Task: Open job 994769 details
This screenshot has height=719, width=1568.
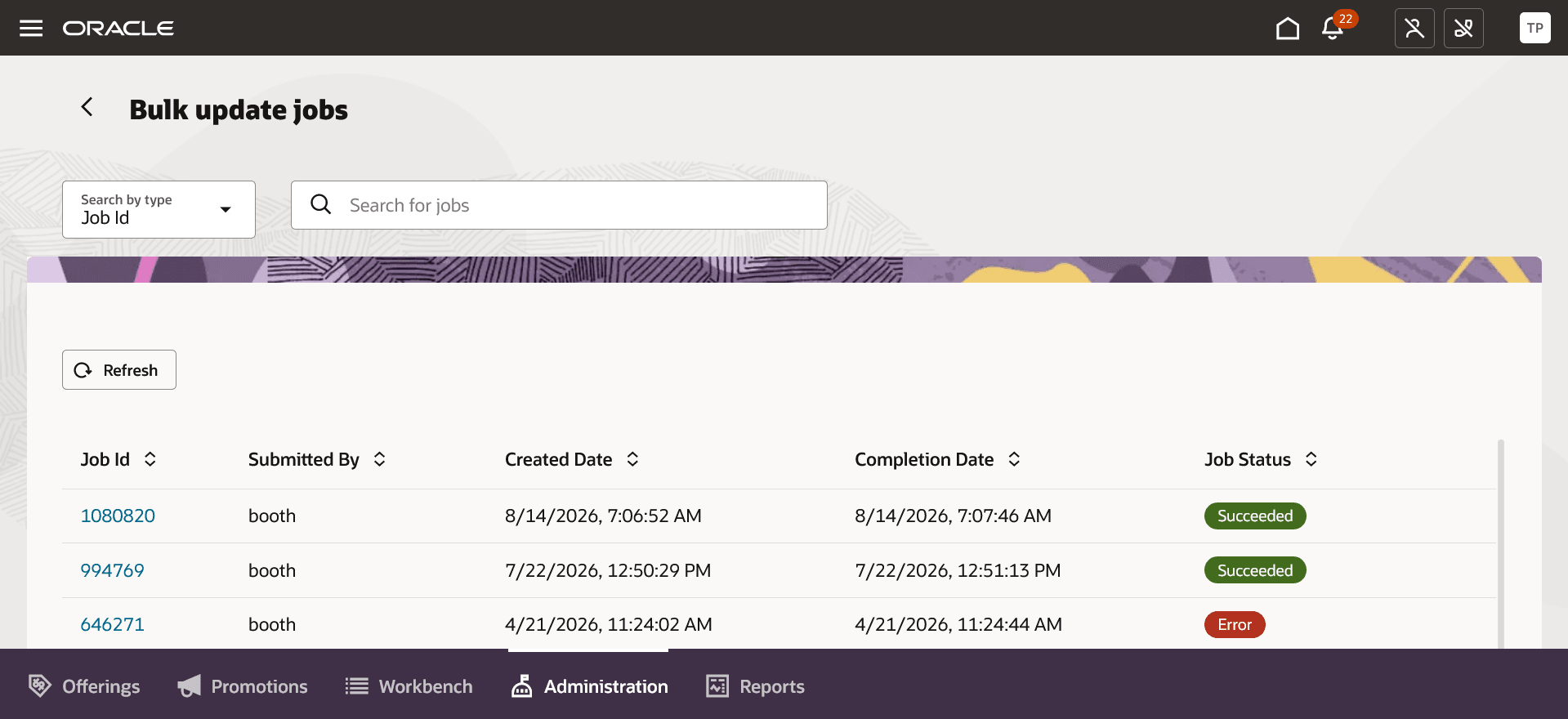Action: (112, 570)
